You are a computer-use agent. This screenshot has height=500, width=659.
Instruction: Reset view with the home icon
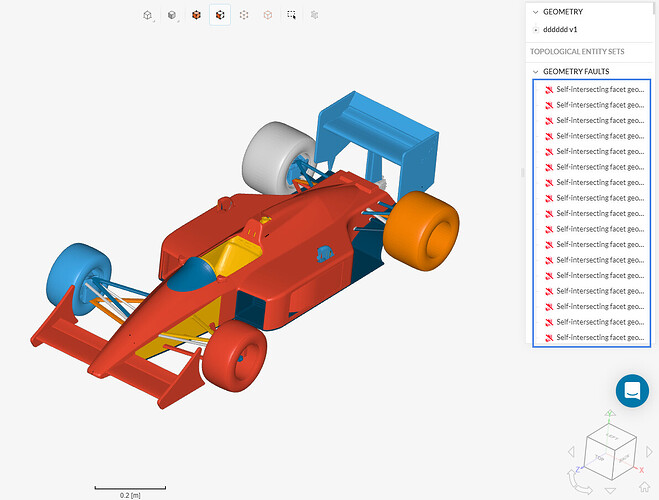[x=645, y=487]
